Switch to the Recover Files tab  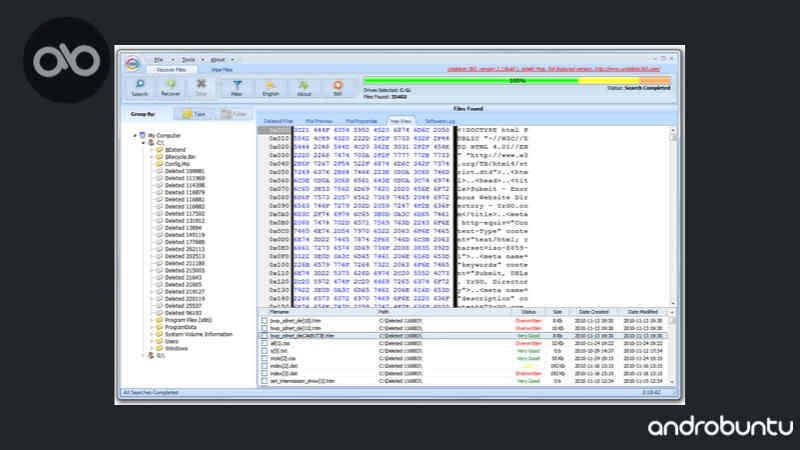[x=171, y=69]
